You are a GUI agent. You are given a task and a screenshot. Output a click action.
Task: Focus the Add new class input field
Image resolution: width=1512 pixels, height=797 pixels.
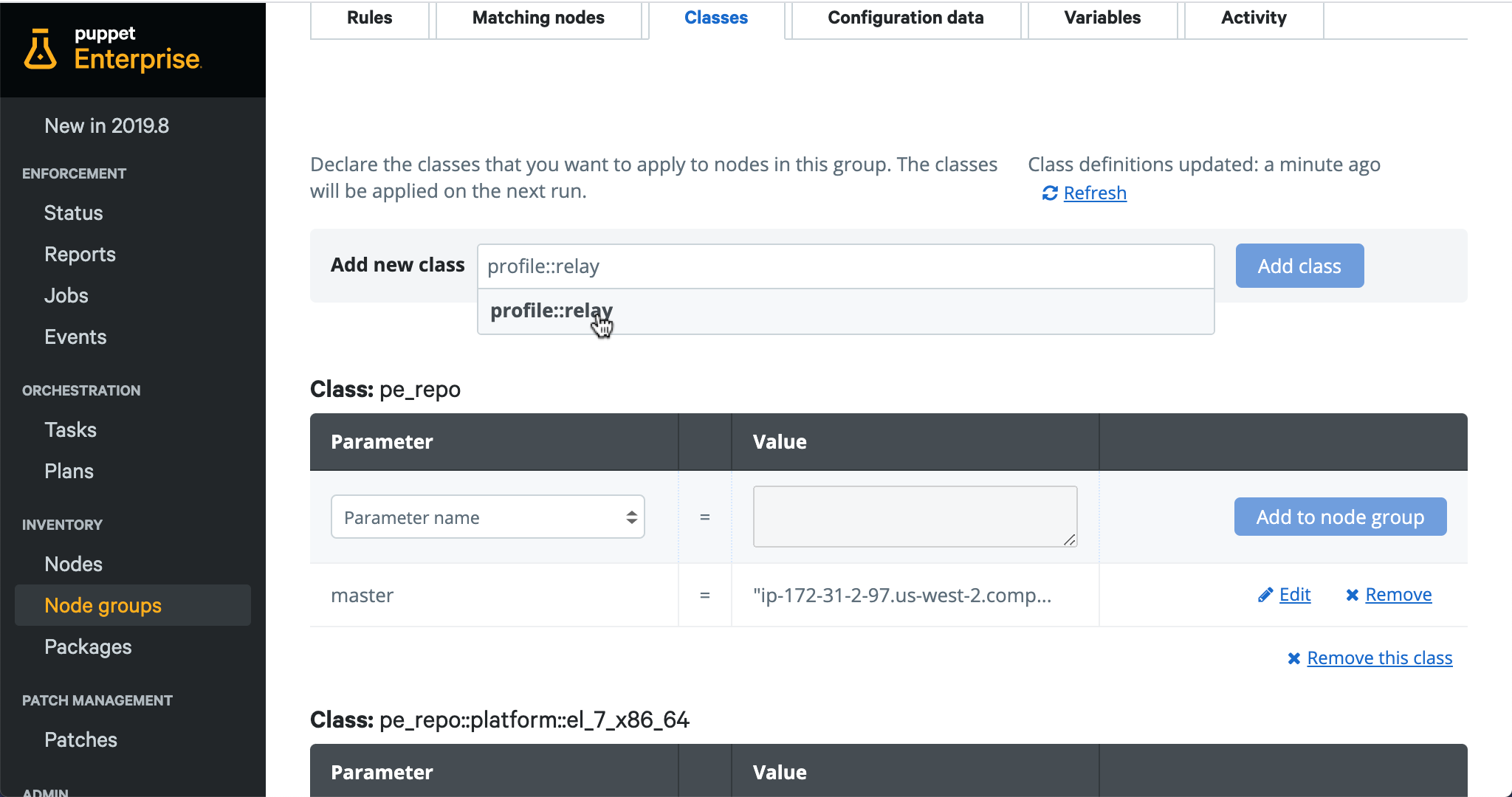pos(845,266)
